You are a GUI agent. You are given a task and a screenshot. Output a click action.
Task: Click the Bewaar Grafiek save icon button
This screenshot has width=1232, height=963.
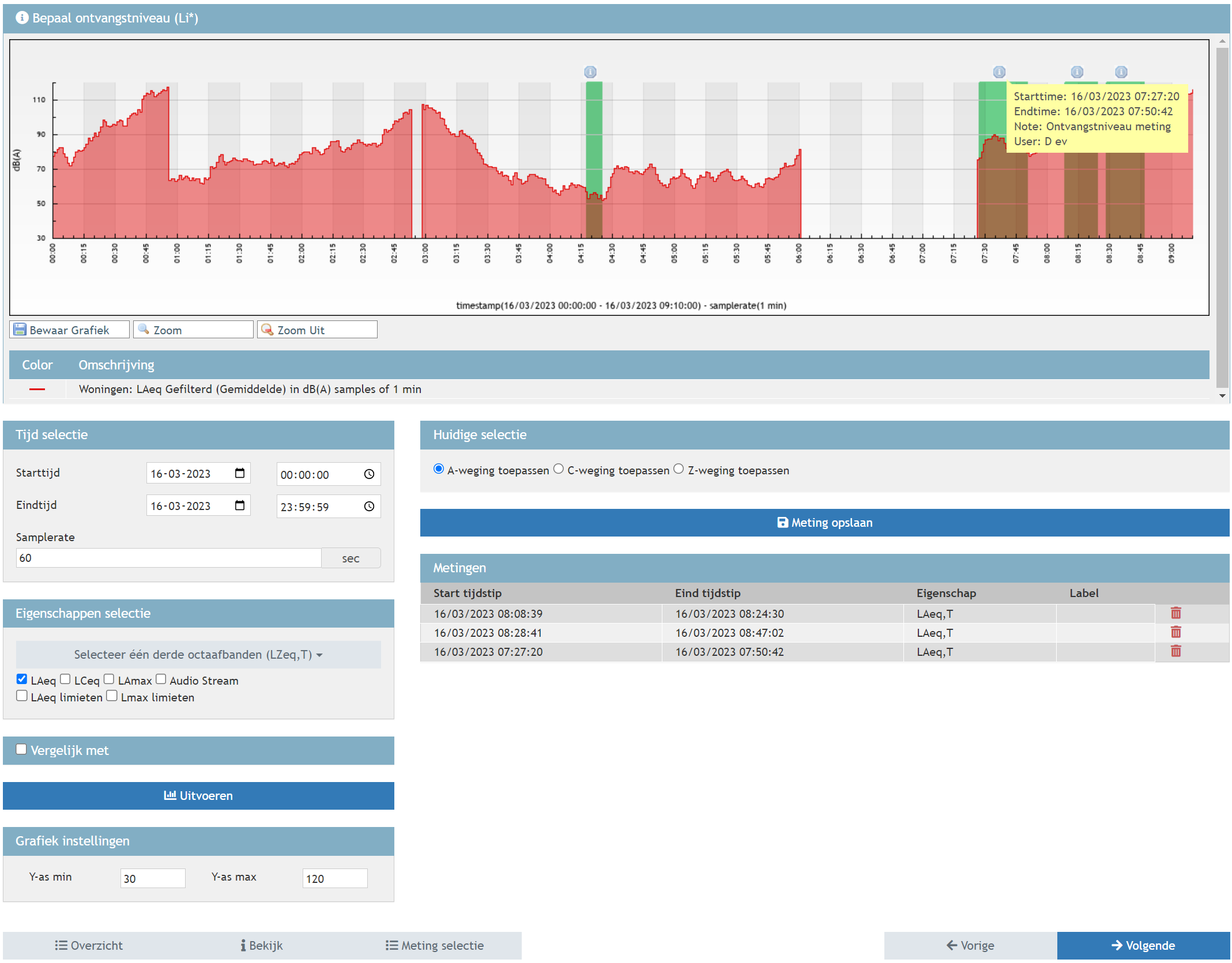[69, 330]
